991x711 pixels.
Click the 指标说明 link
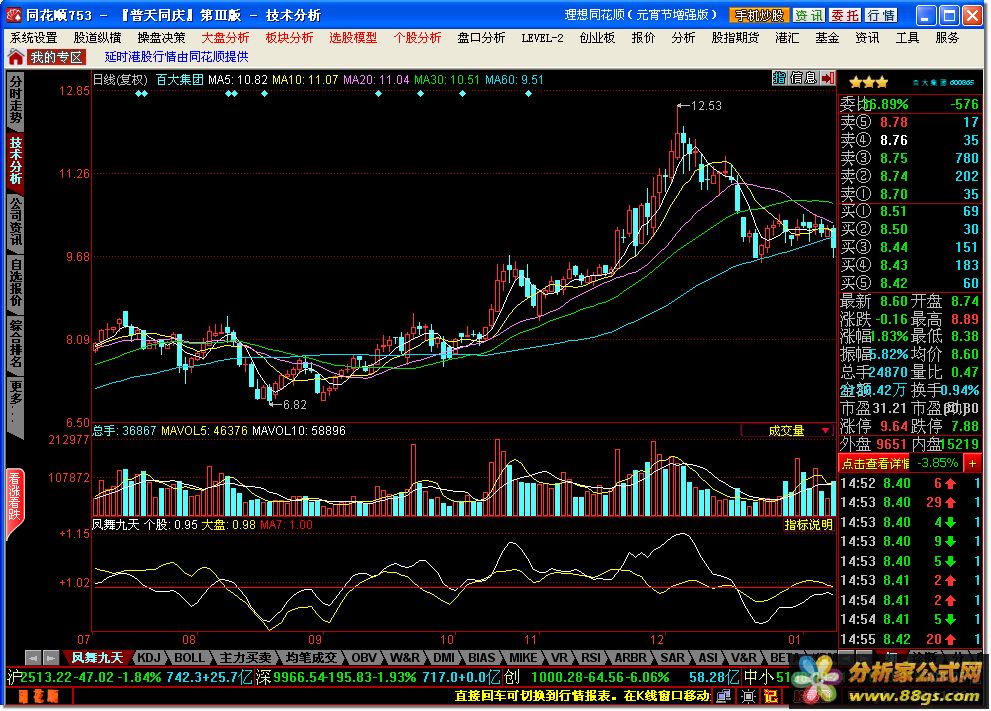(808, 525)
